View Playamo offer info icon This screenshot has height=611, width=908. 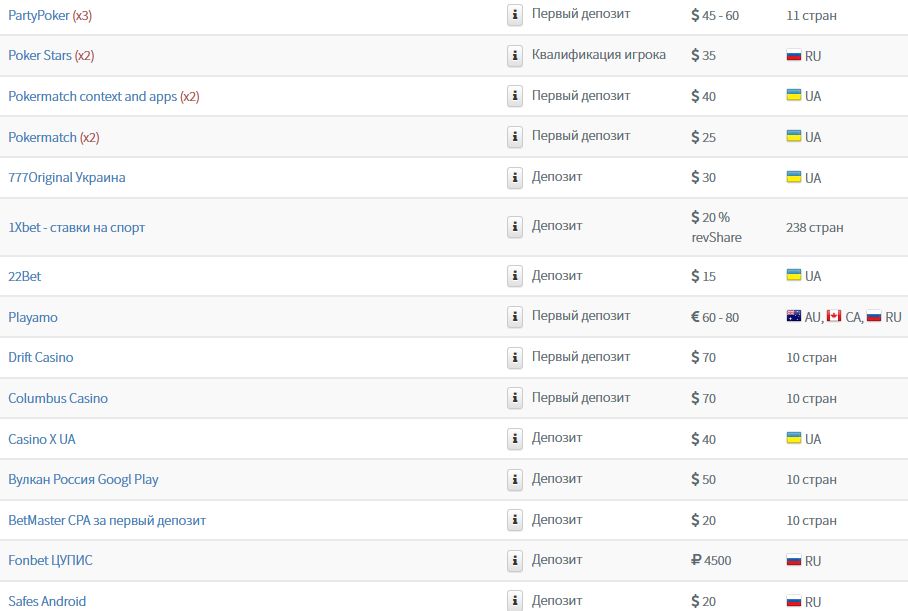(515, 317)
